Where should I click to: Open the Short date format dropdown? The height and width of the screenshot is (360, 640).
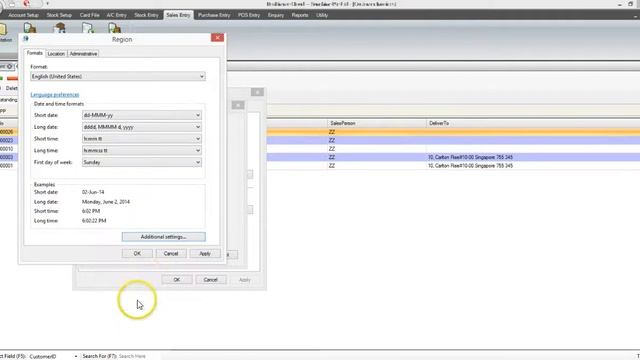coord(142,115)
